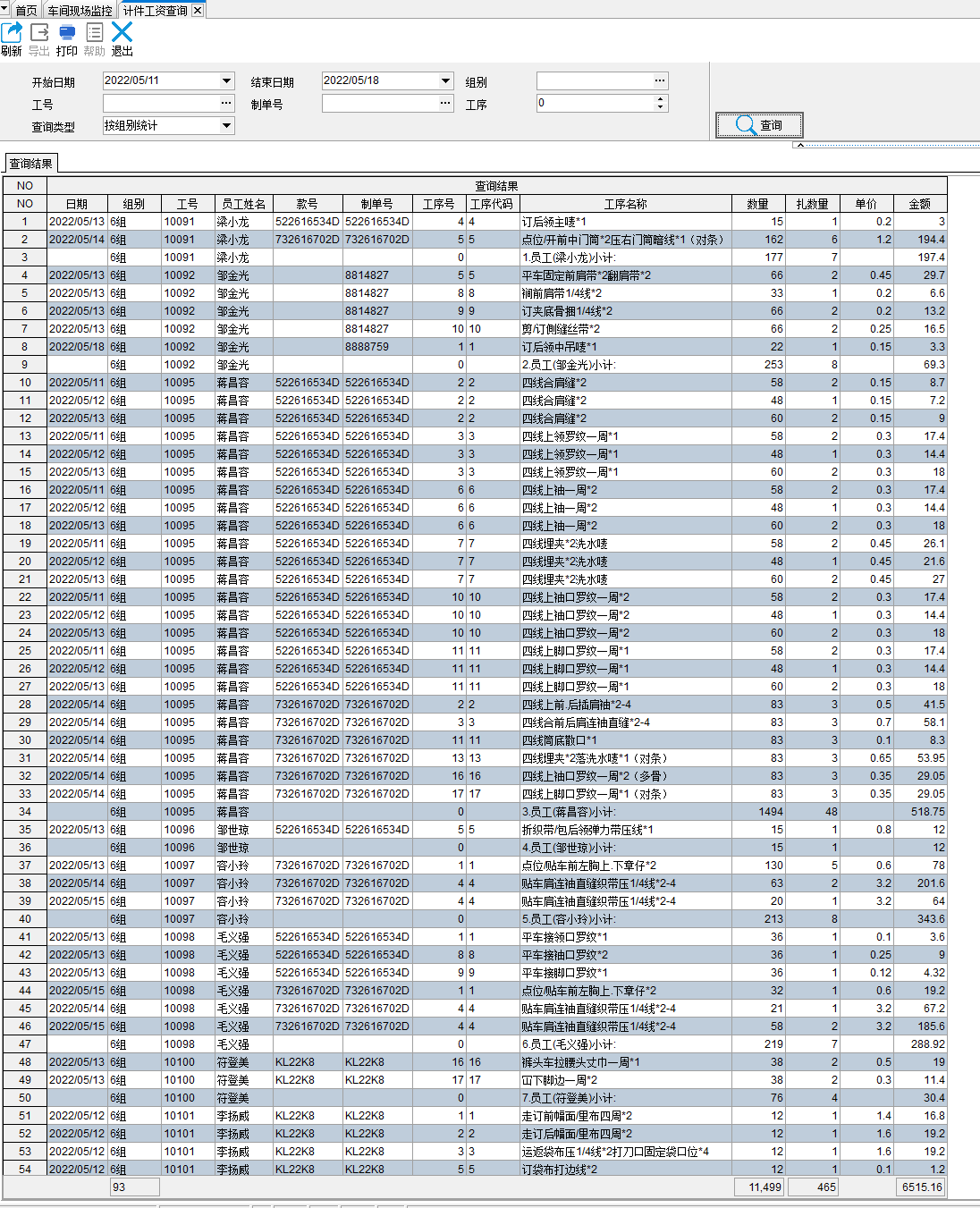Switch to the 车间现场监控 tab
Image resolution: width=980 pixels, height=1208 pixels.
click(80, 11)
